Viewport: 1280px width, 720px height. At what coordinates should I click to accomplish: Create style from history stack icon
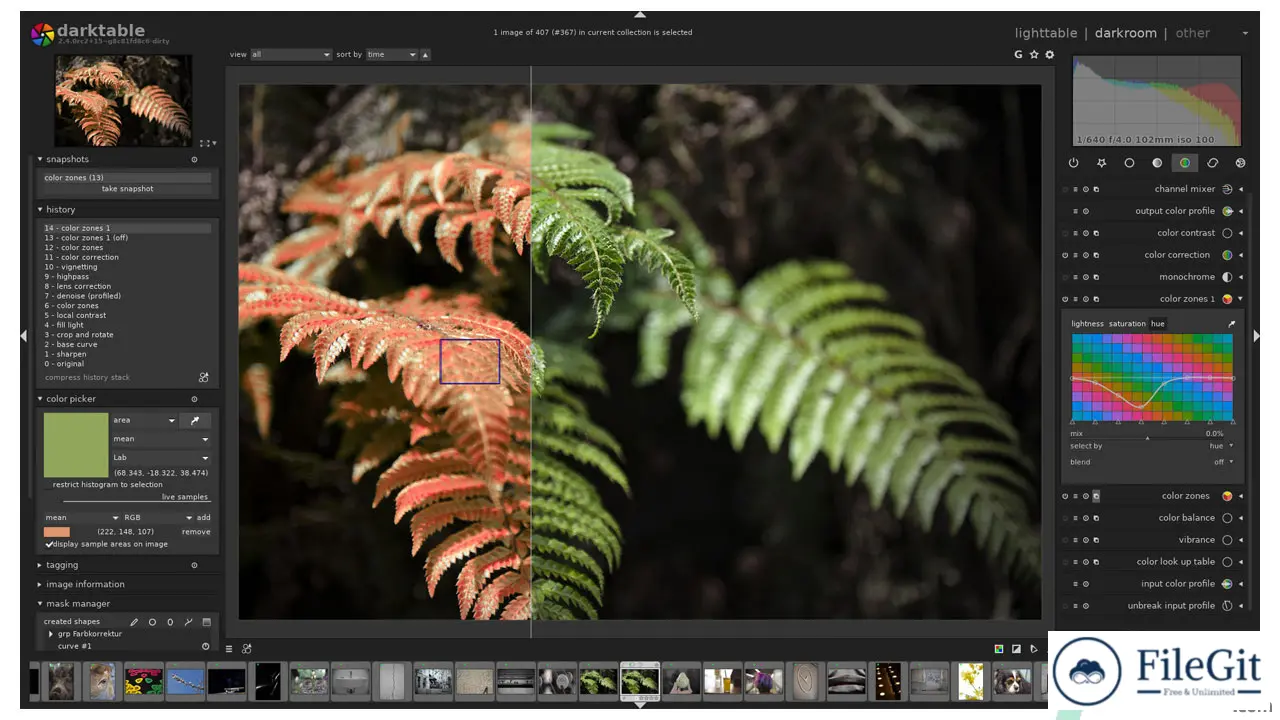[204, 377]
